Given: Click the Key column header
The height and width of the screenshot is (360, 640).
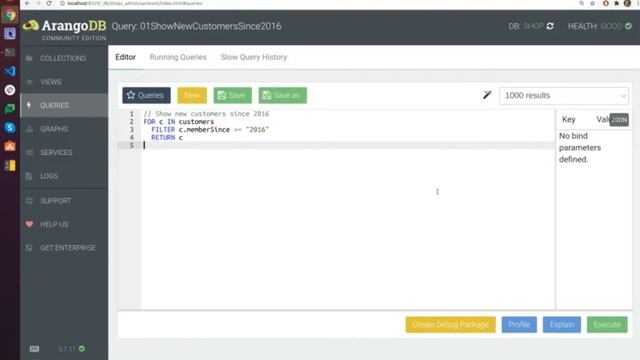Looking at the screenshot, I should pyautogui.click(x=569, y=120).
